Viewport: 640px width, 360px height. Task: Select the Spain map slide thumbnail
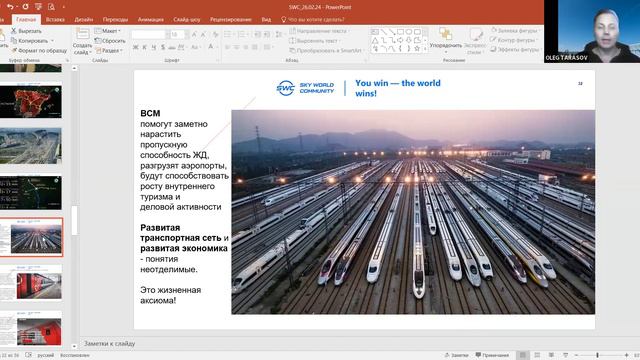pyautogui.click(x=31, y=101)
